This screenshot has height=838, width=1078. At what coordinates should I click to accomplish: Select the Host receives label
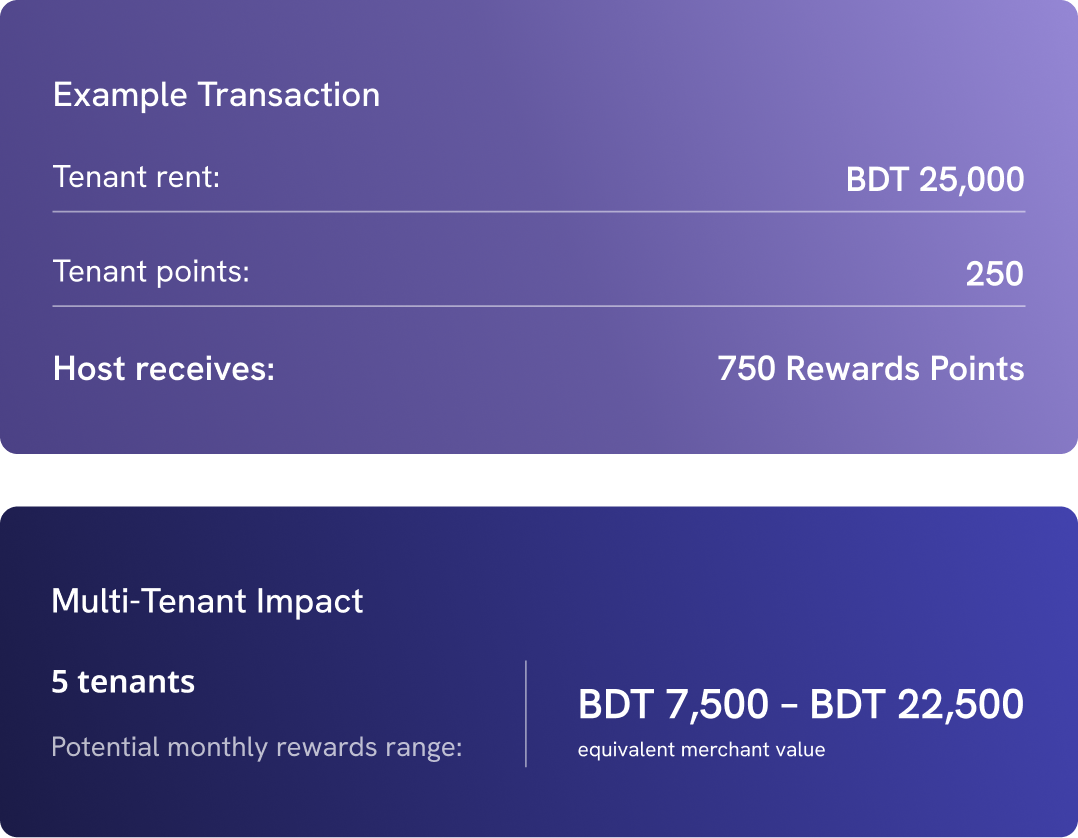pyautogui.click(x=164, y=369)
